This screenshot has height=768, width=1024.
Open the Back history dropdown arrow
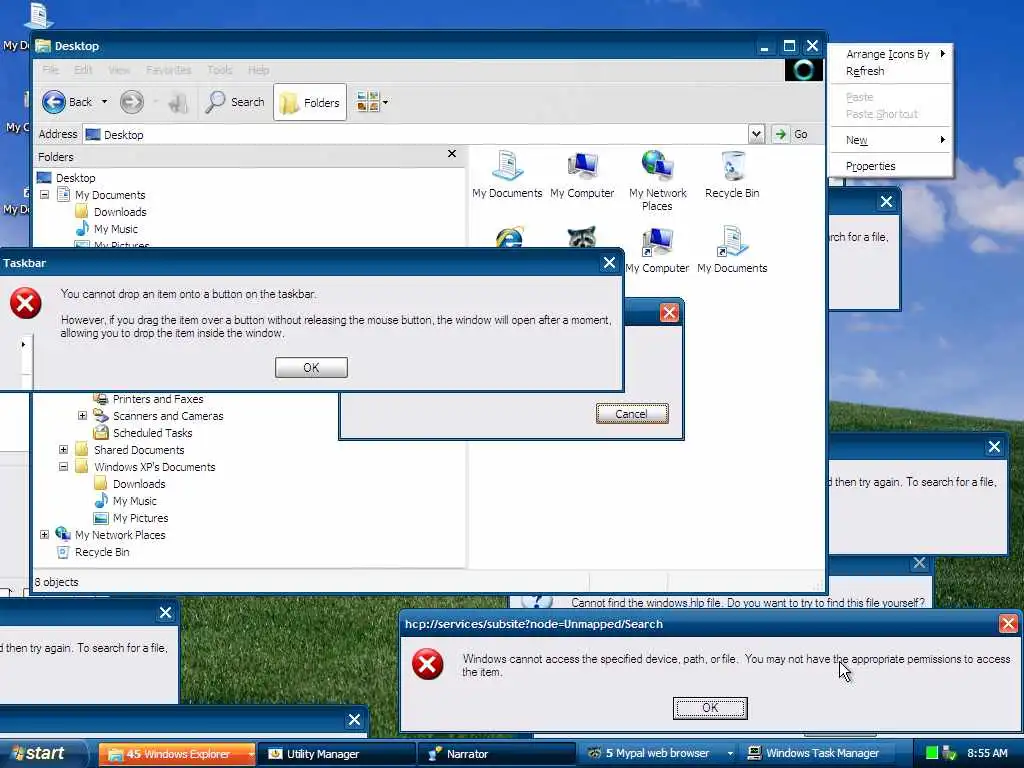(x=104, y=102)
